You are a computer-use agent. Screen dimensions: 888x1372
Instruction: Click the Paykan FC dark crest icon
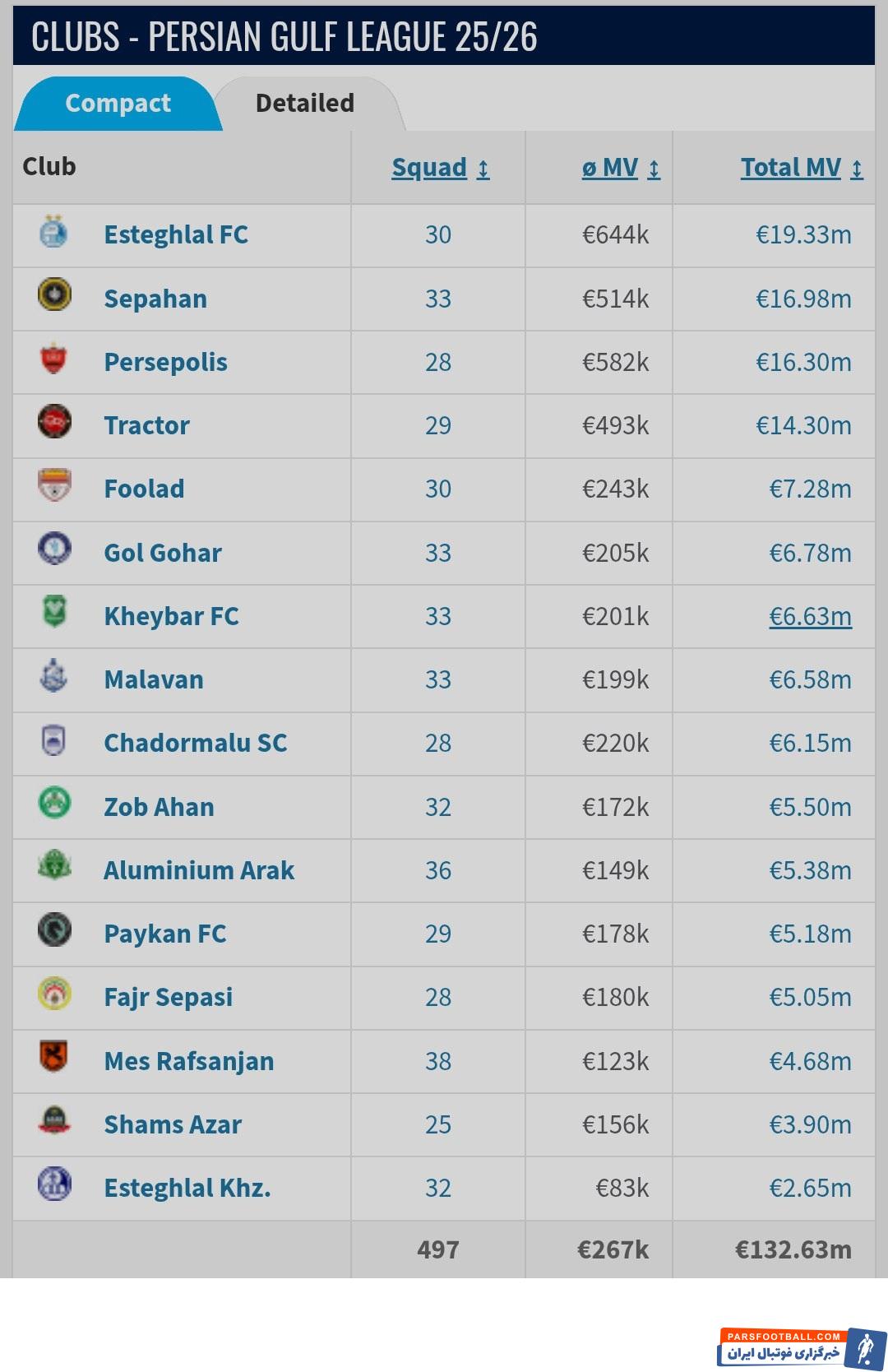pos(54,930)
